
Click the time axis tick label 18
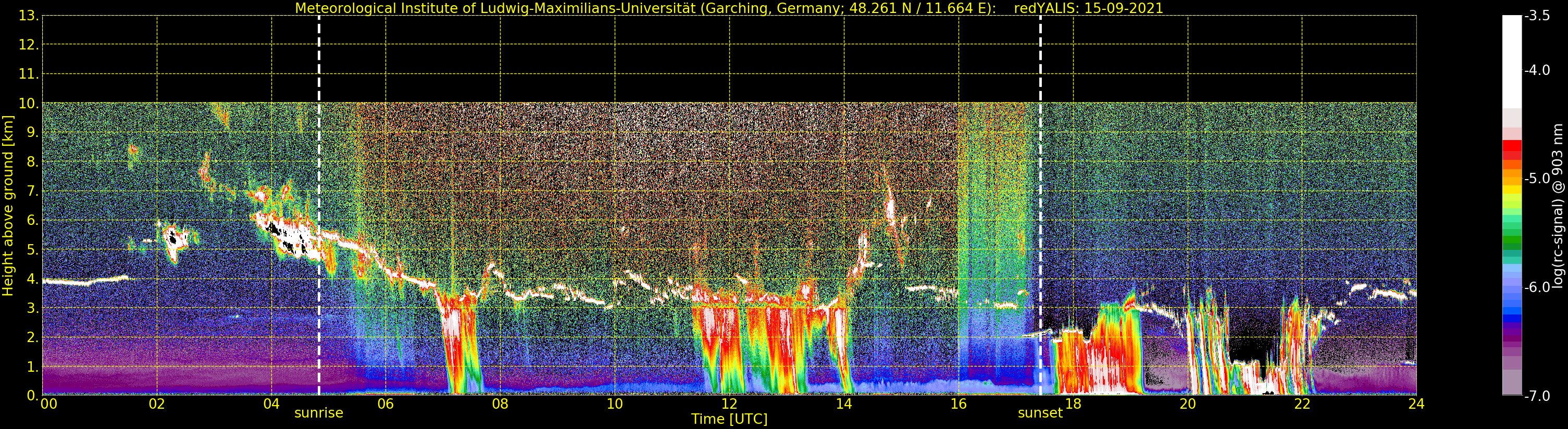[1073, 403]
